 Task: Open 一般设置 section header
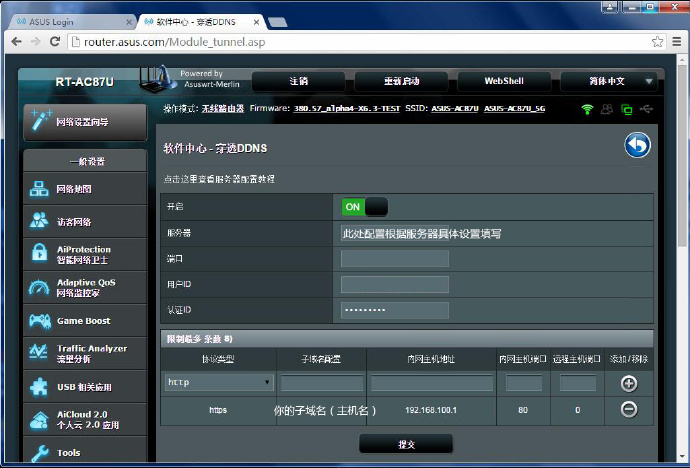point(85,161)
